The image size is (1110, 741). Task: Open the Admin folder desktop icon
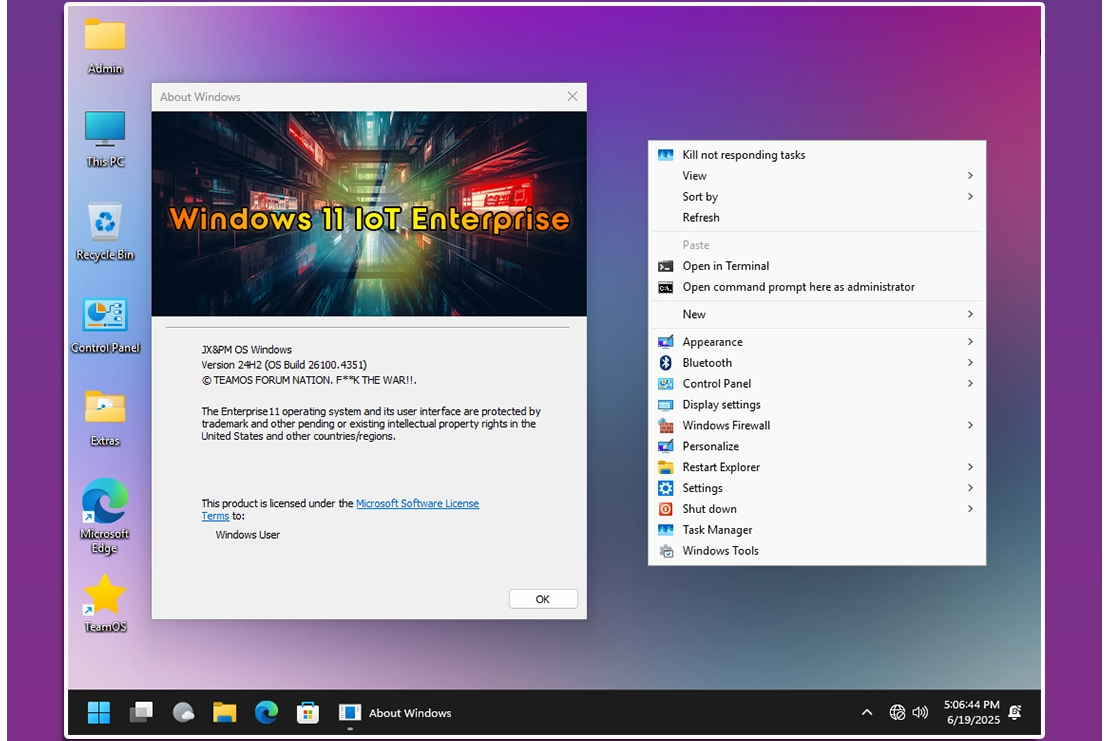pos(105,46)
